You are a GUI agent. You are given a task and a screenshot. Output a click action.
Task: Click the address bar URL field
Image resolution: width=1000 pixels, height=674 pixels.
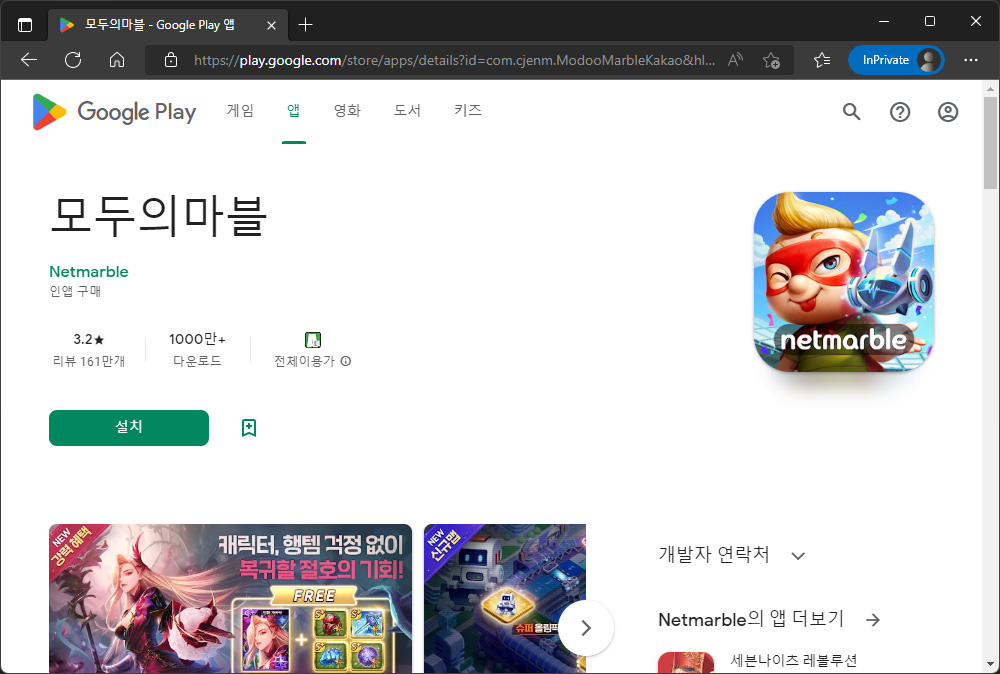click(454, 60)
